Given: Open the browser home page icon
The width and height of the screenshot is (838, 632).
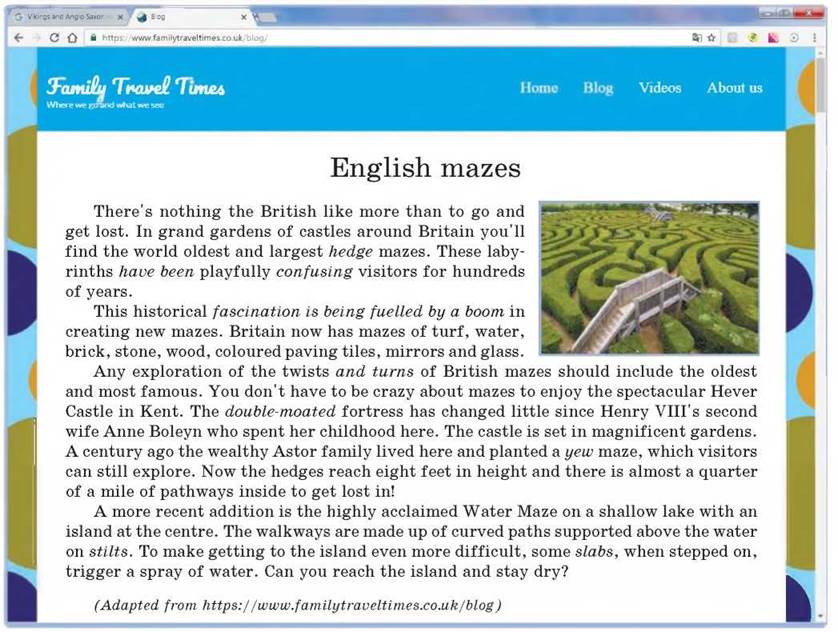Looking at the screenshot, I should [73, 38].
